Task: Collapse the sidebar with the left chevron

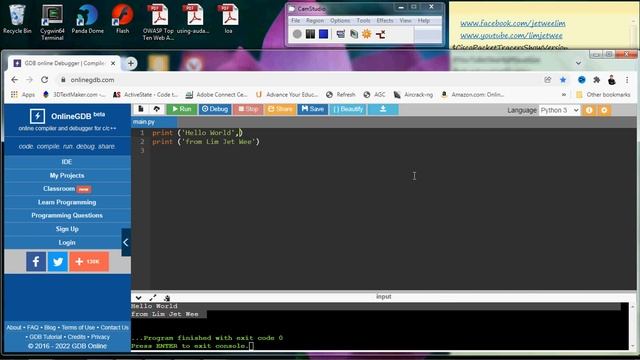Action: point(126,242)
